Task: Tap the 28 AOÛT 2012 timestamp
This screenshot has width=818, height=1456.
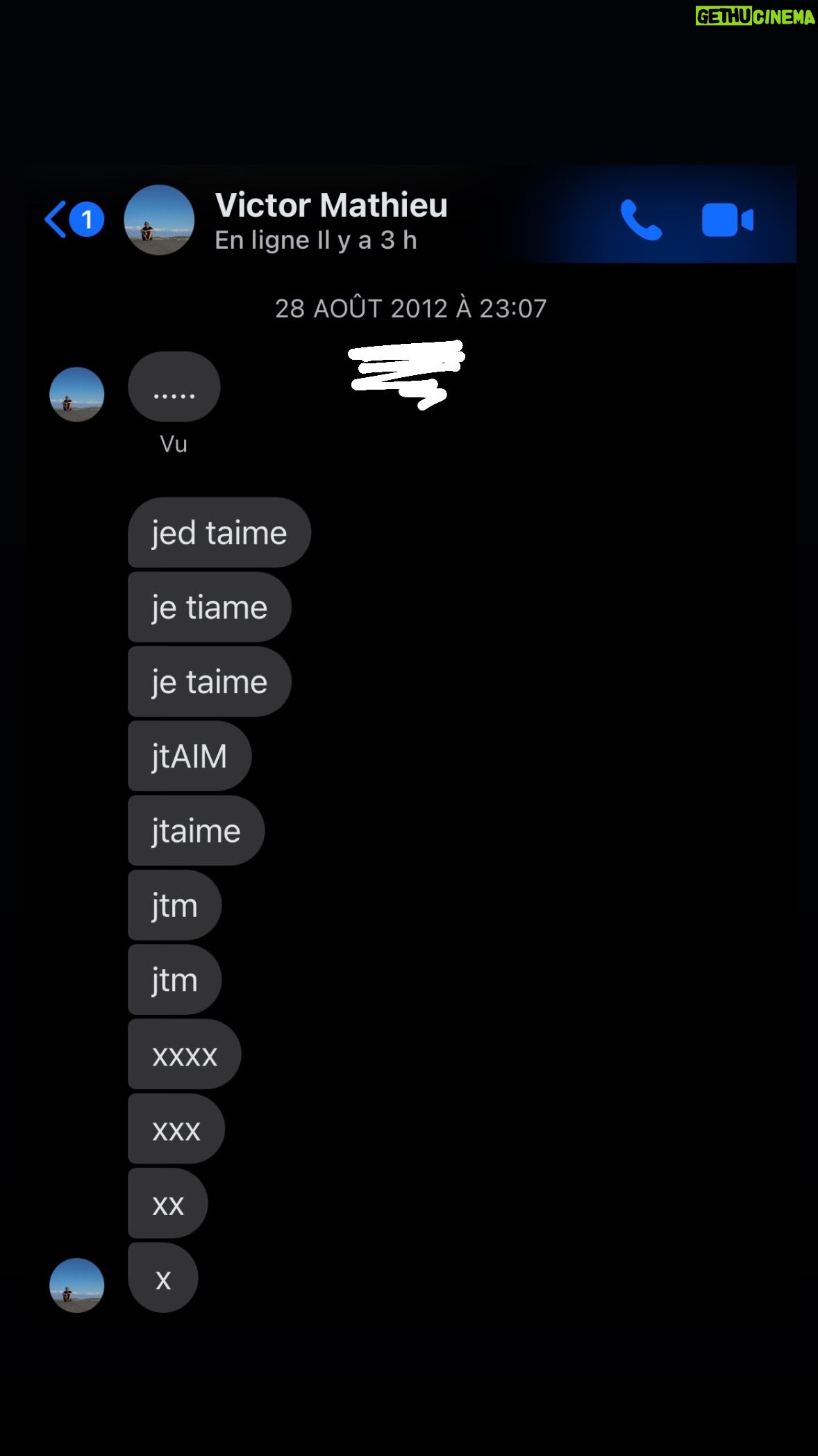Action: (x=410, y=308)
